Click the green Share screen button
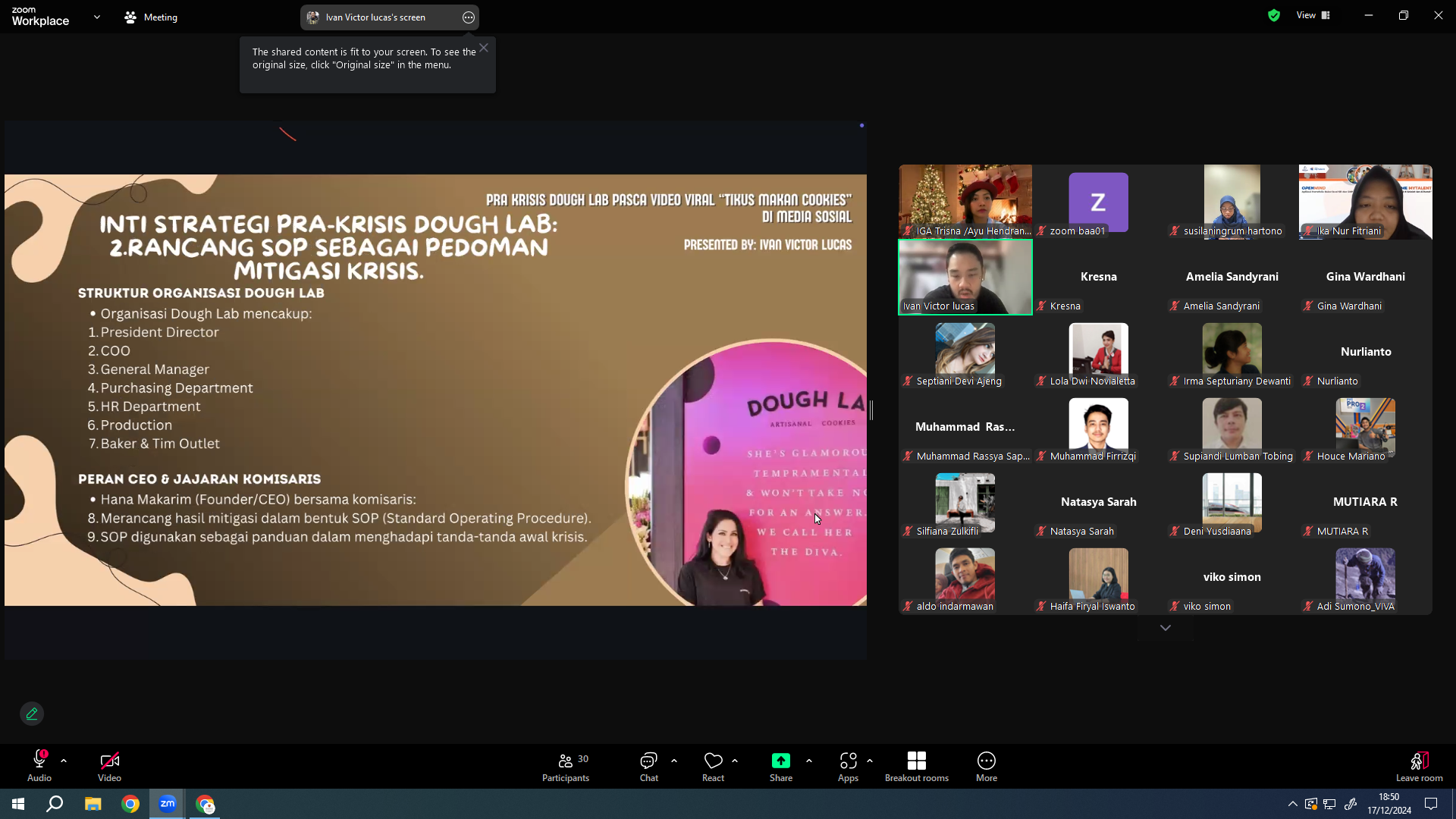The width and height of the screenshot is (1456, 819). click(x=781, y=761)
